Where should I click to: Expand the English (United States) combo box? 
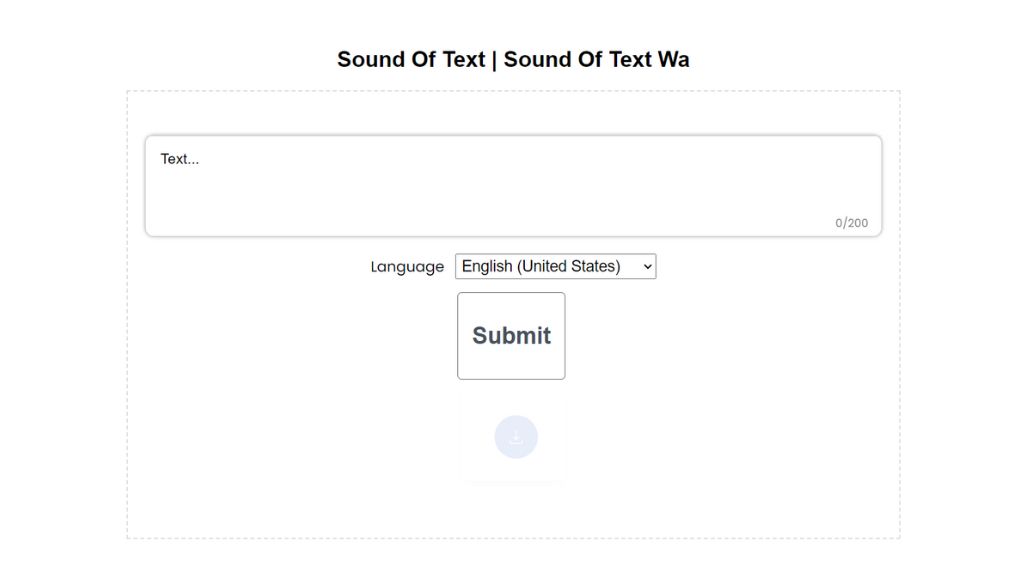[x=555, y=266]
